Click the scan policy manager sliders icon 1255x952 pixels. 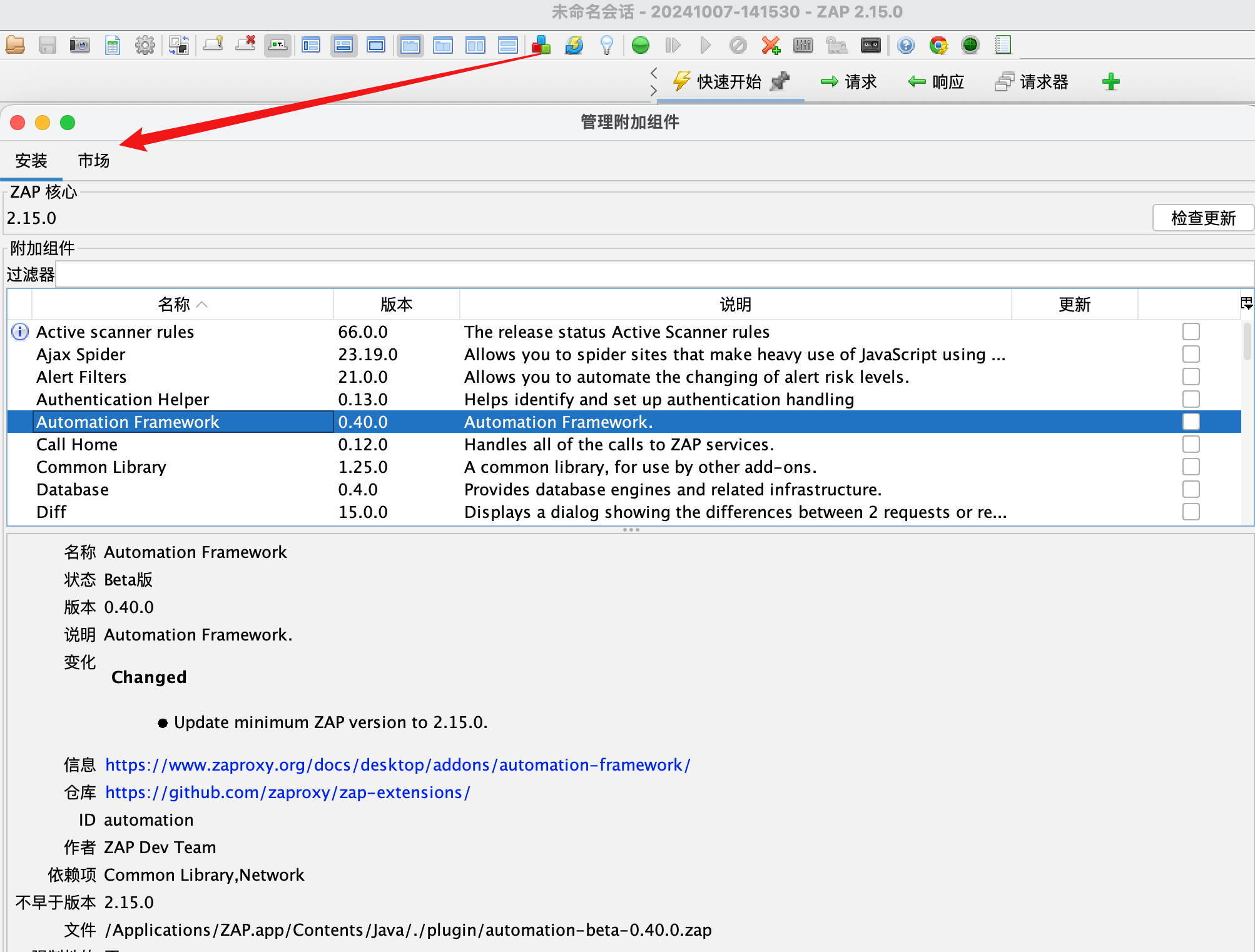click(x=803, y=45)
